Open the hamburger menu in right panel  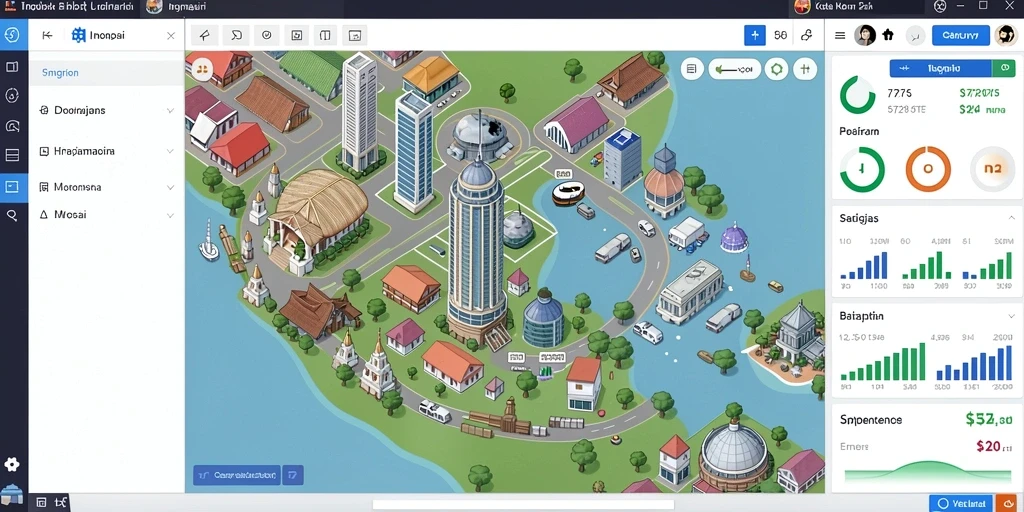tap(840, 35)
